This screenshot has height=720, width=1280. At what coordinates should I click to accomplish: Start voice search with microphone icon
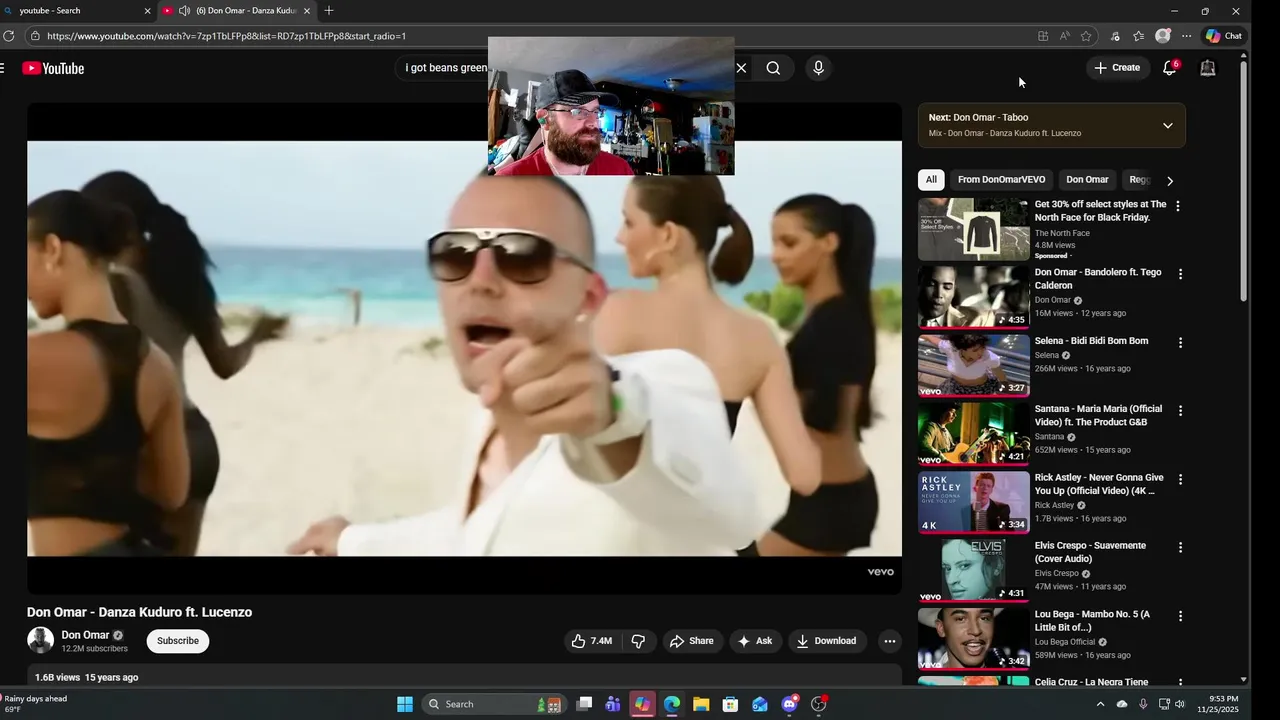[818, 68]
